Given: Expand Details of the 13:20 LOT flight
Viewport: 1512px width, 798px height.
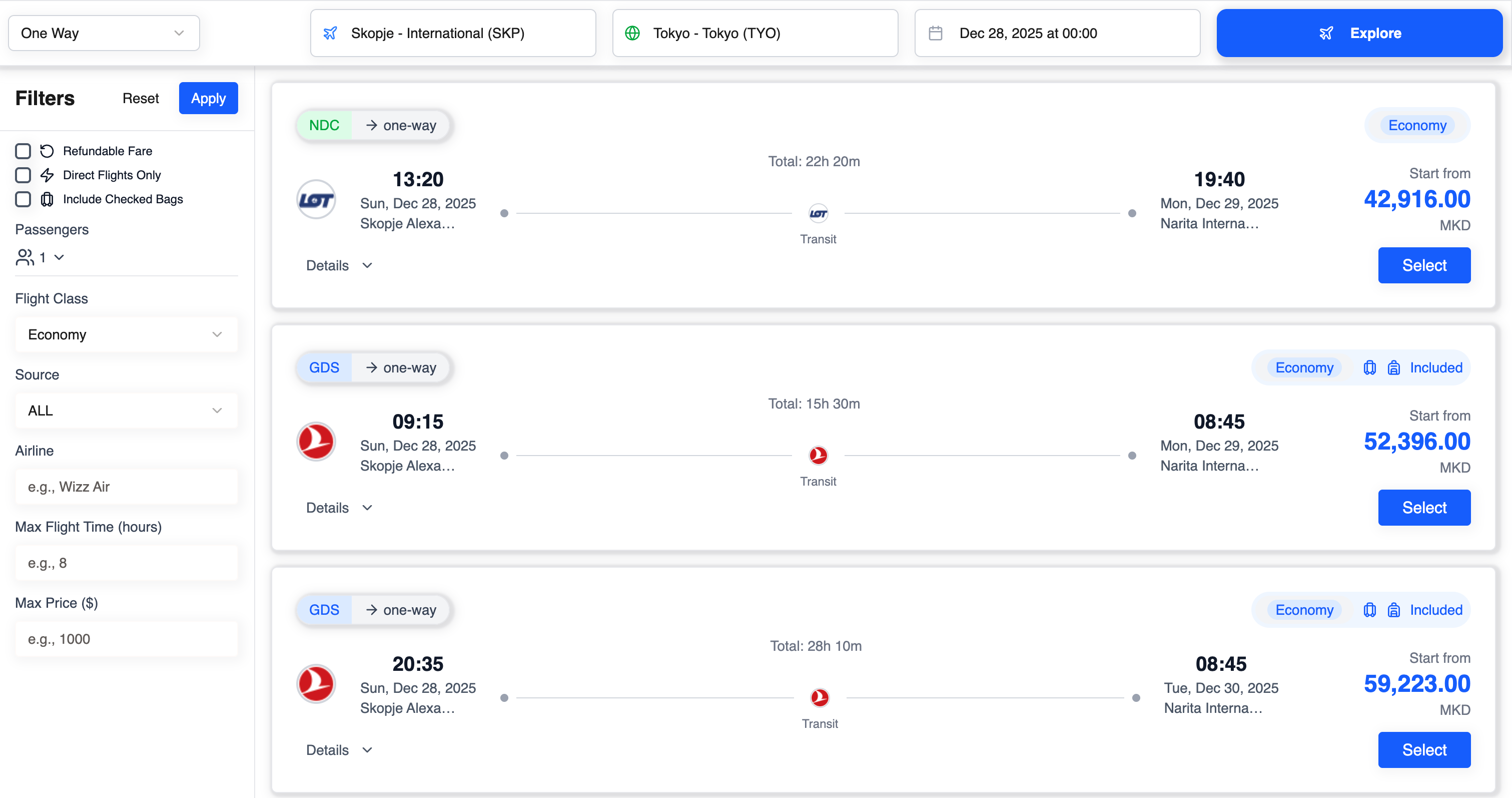Looking at the screenshot, I should pyautogui.click(x=339, y=265).
